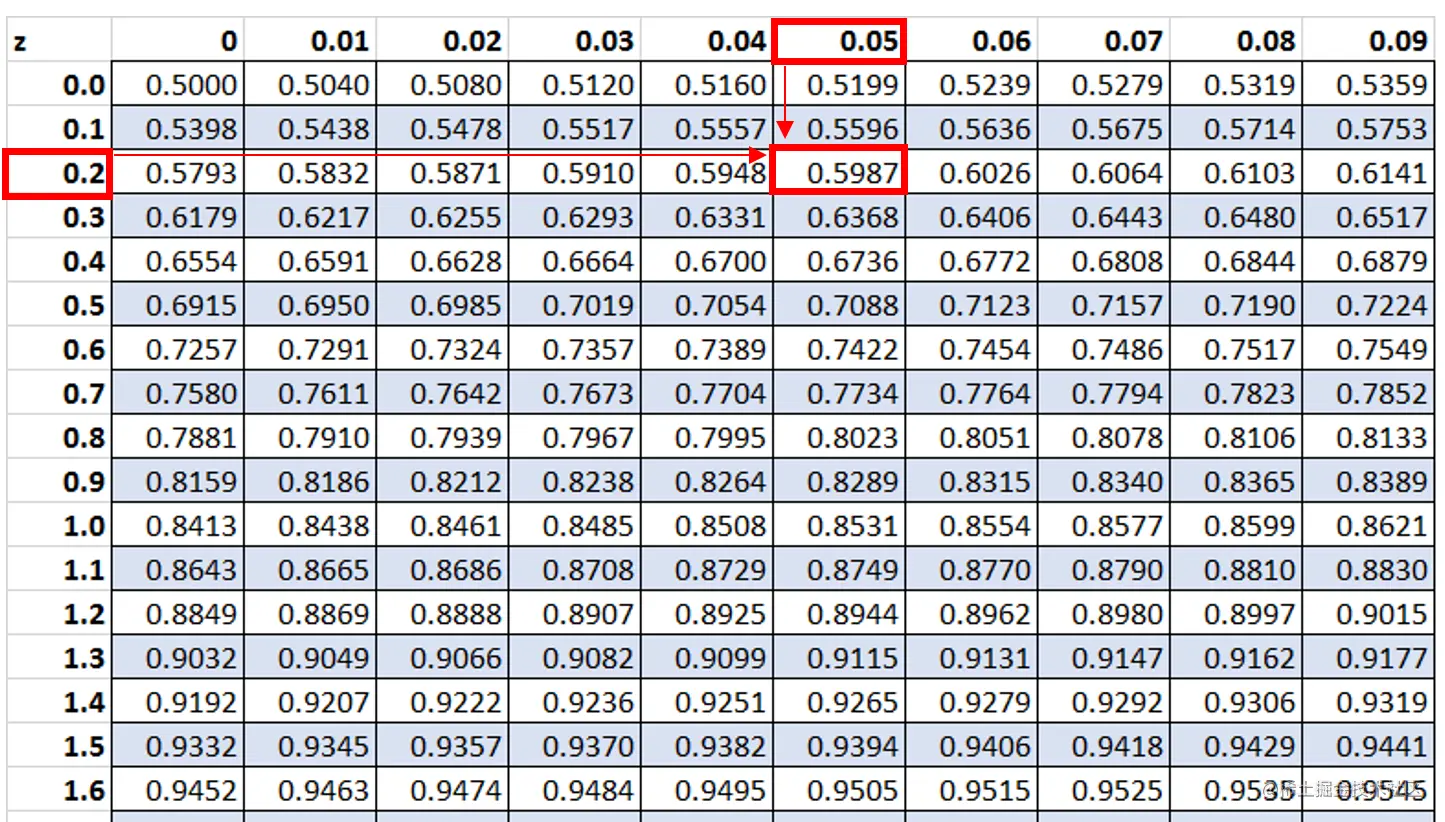The image size is (1445, 822).
Task: Select the cell containing 0.9015
Action: click(1370, 612)
